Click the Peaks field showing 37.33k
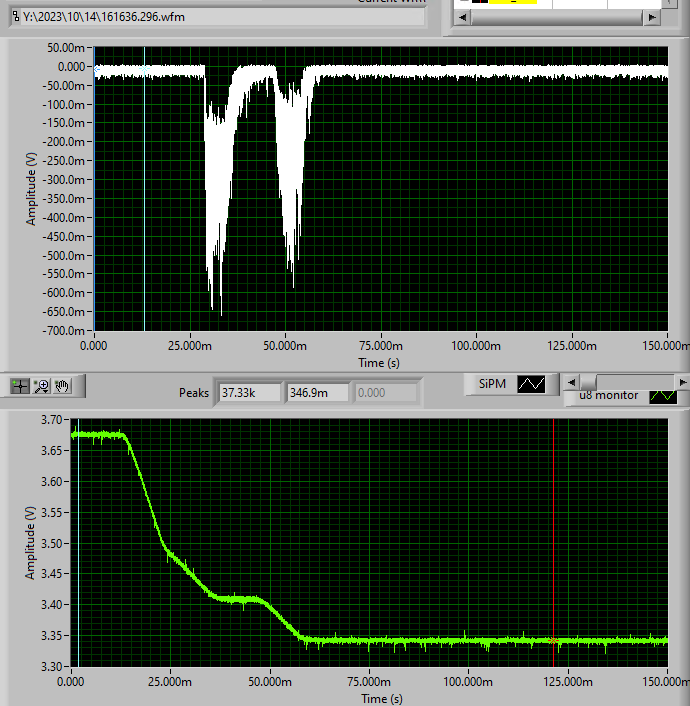 point(250,393)
